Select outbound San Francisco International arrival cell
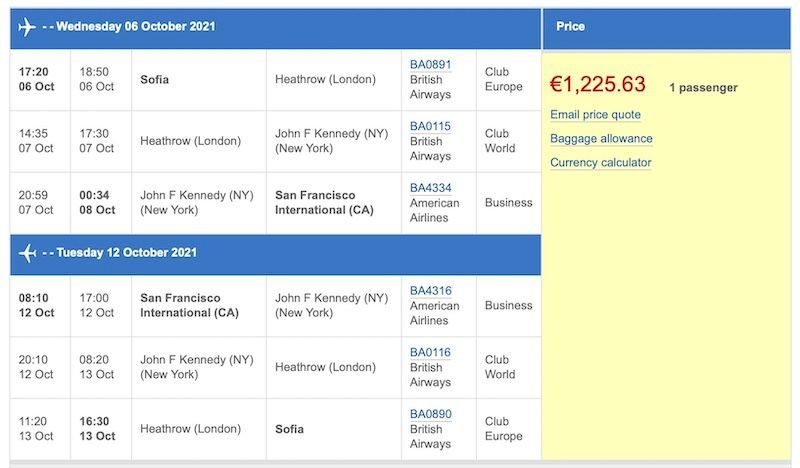Viewport: 800px width, 468px height. point(324,203)
